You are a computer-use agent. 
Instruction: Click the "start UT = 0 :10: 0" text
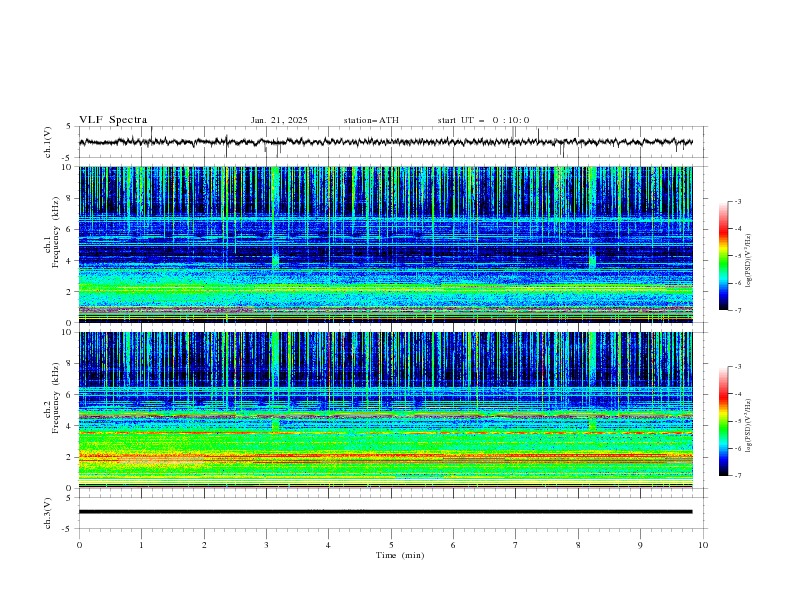(483, 120)
